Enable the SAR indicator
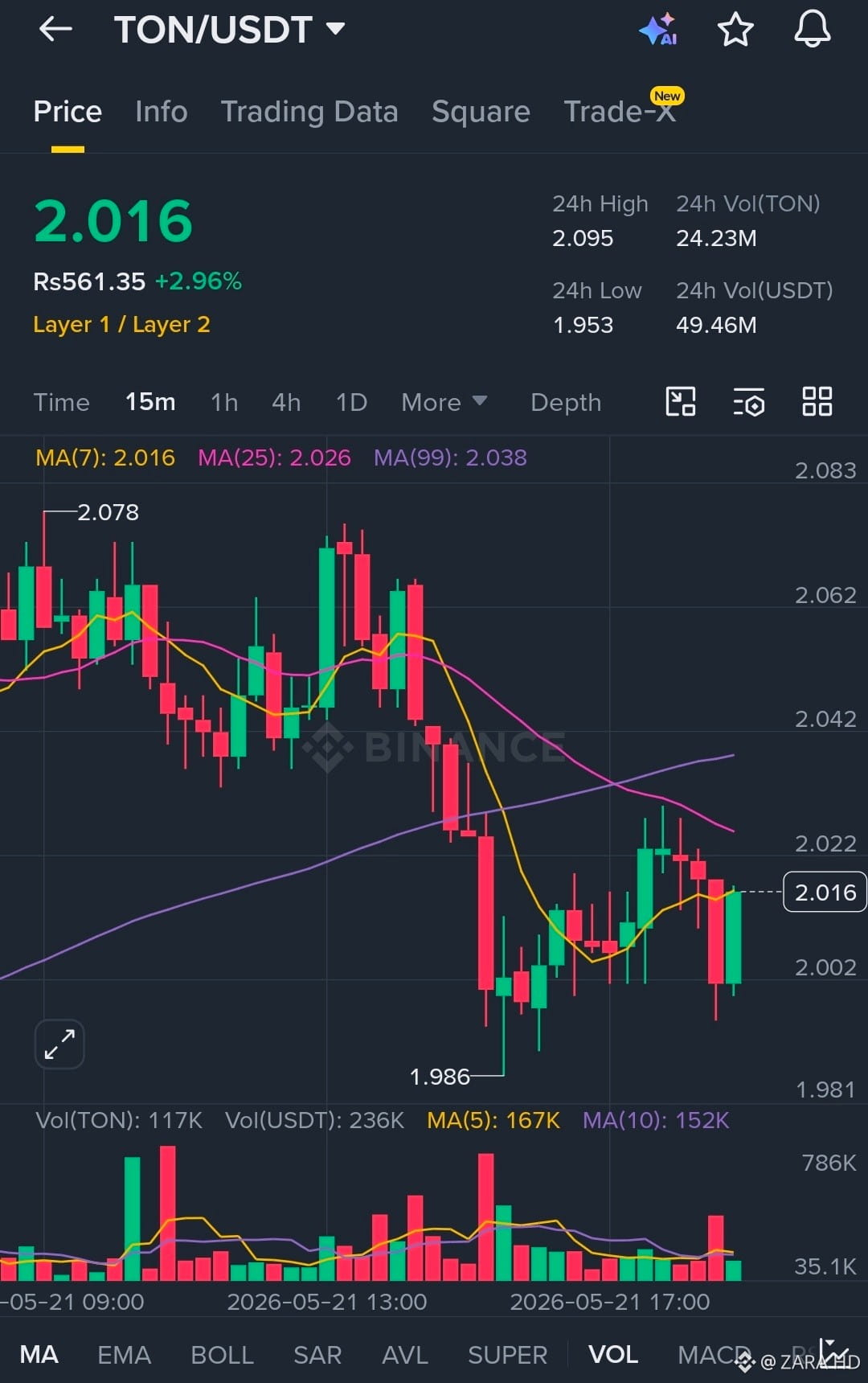This screenshot has height=1383, width=868. click(317, 1355)
